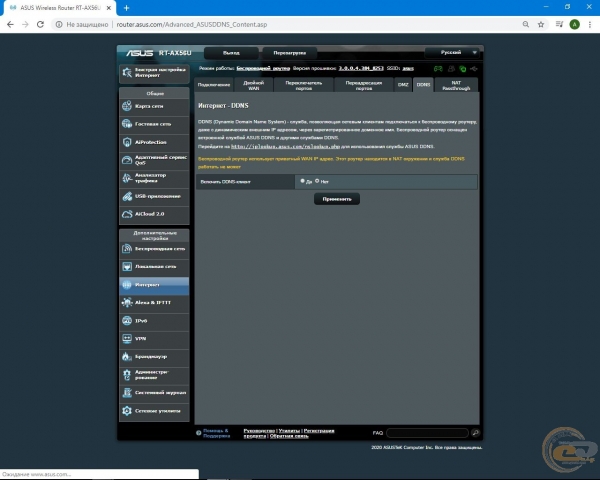Open Traffic Analyzer (Анализатор трафика)
The width and height of the screenshot is (600, 480).
click(154, 178)
